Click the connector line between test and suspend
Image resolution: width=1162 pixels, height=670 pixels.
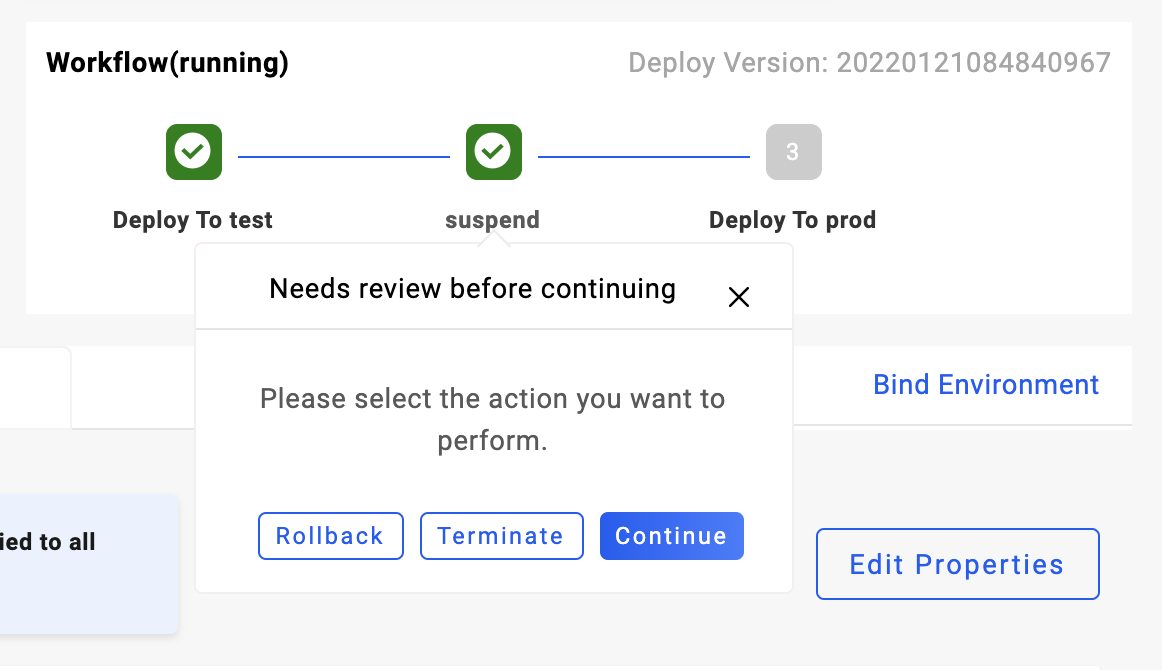click(x=343, y=156)
